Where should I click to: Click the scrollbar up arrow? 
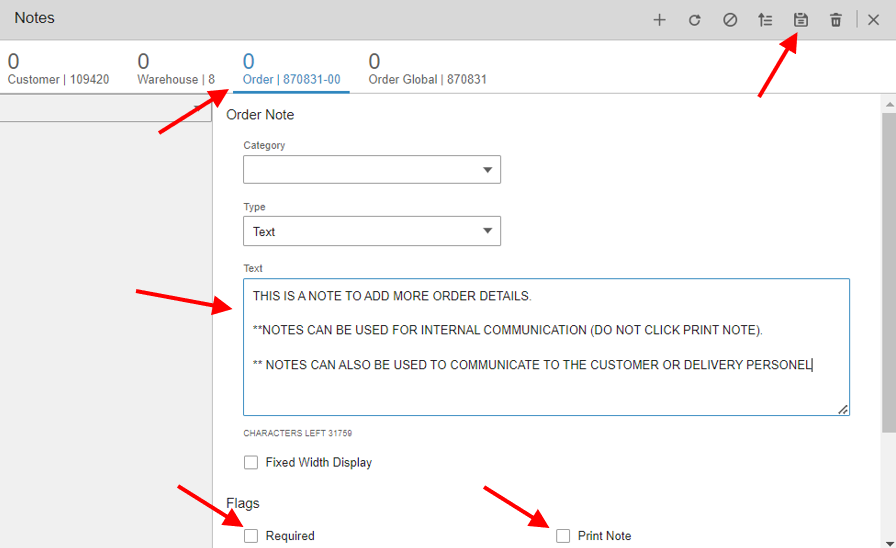889,105
